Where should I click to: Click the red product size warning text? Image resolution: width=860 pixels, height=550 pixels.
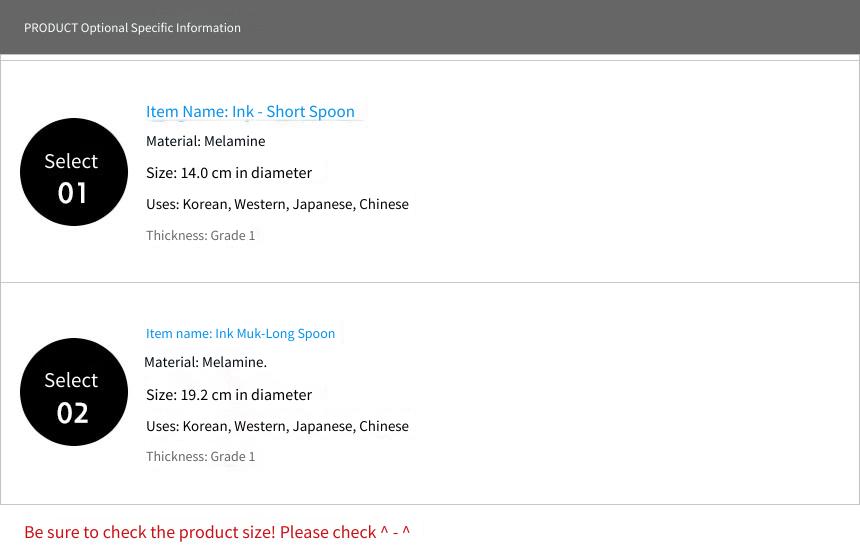[217, 532]
